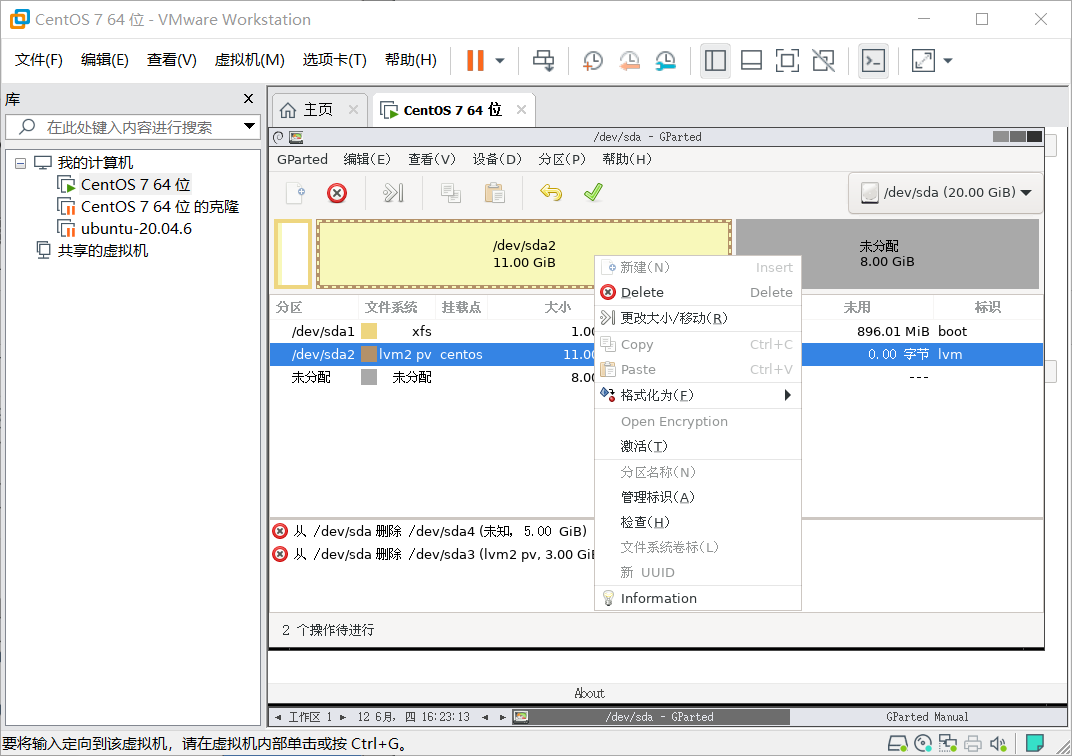Click the stretch guest display icon
The width and height of the screenshot is (1072, 756).
click(924, 61)
